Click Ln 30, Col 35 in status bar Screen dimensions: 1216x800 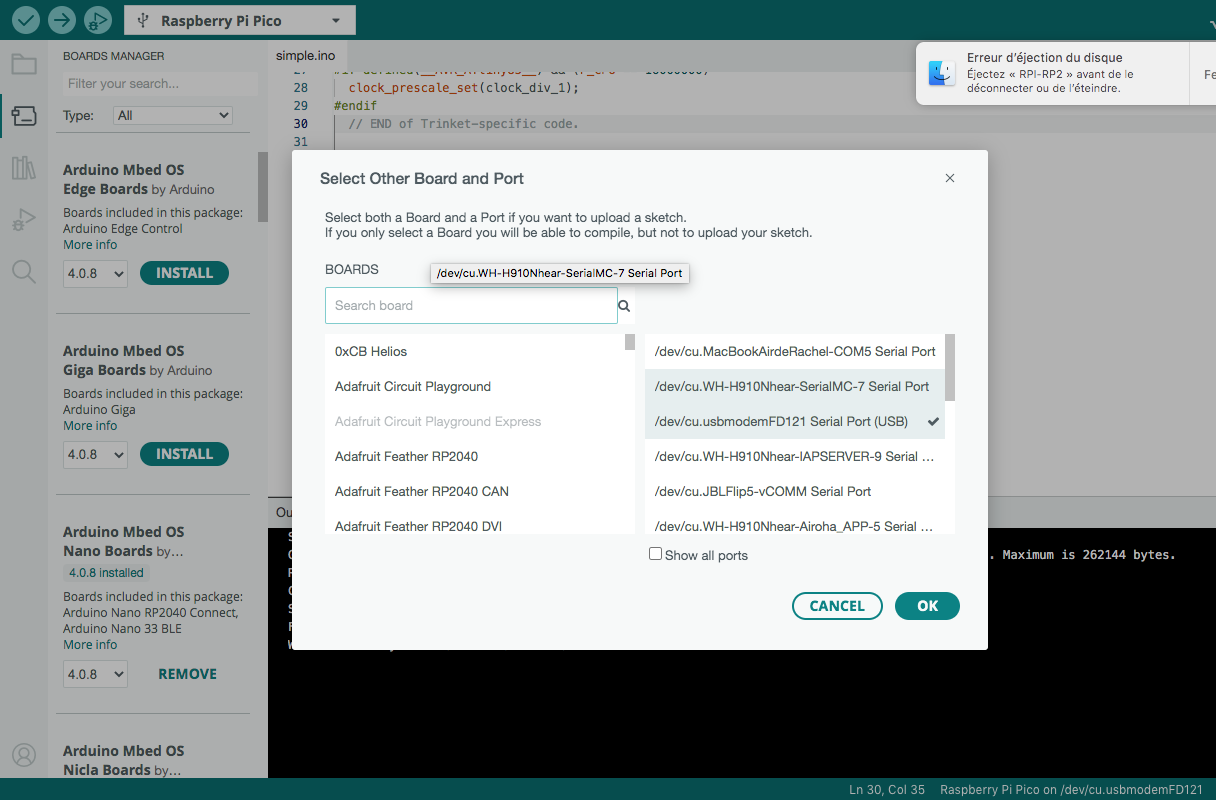[x=886, y=790]
